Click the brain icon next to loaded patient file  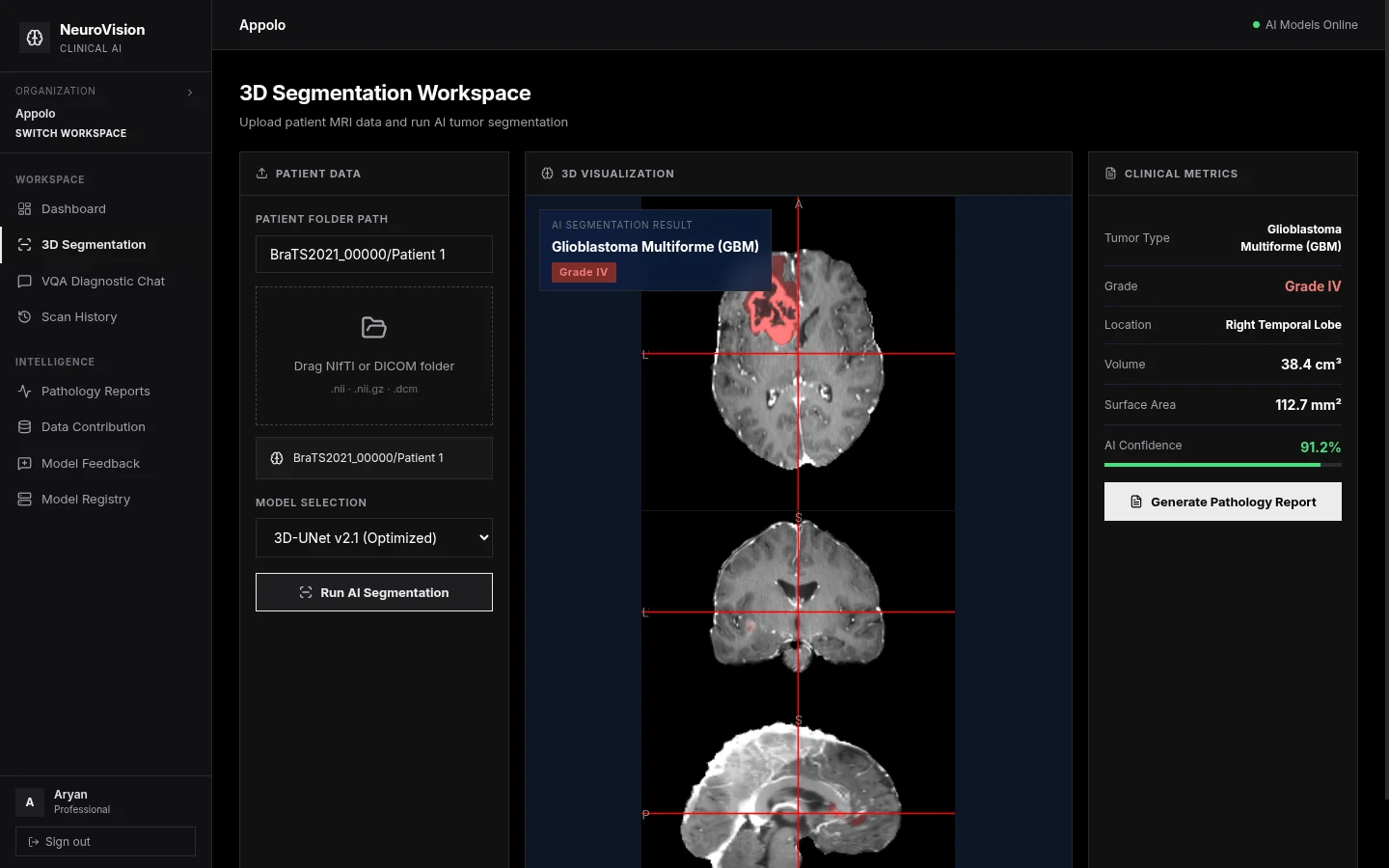coord(277,458)
